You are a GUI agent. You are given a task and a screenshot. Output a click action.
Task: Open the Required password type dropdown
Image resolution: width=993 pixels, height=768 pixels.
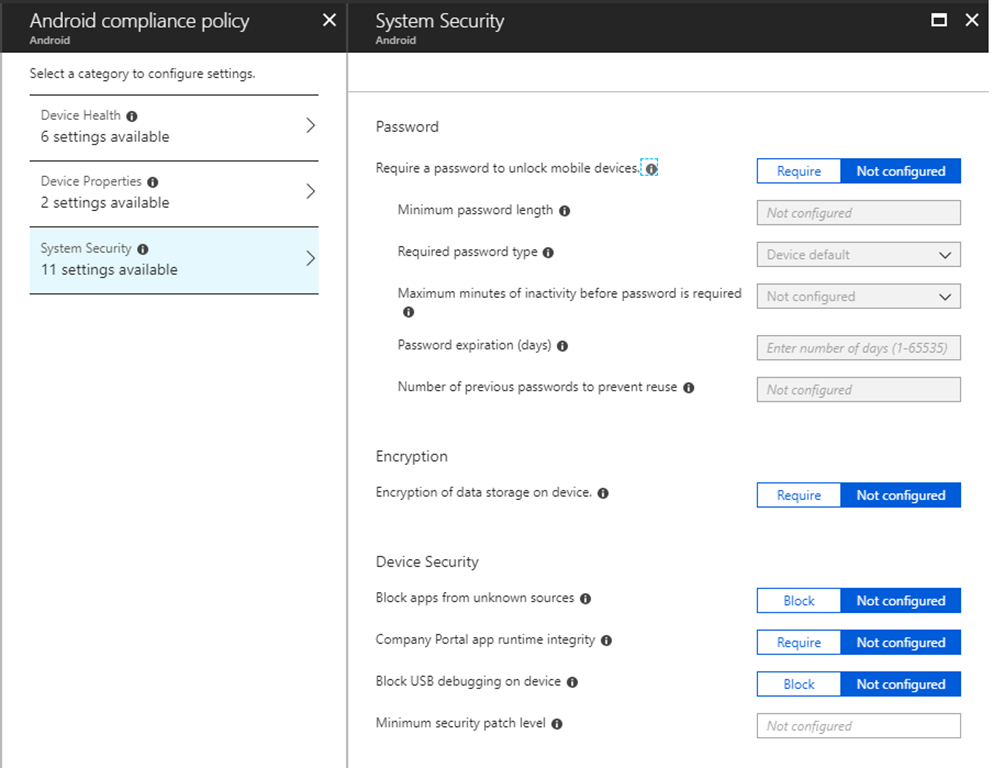click(x=858, y=255)
